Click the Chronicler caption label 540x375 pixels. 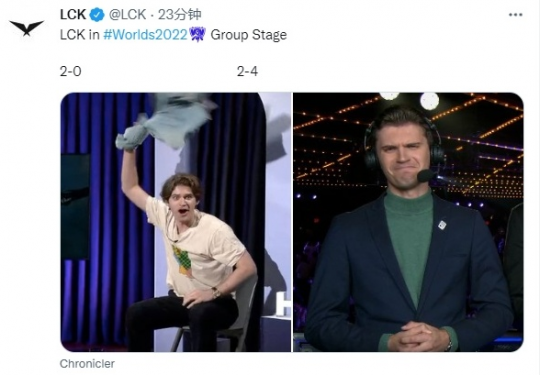pos(87,364)
